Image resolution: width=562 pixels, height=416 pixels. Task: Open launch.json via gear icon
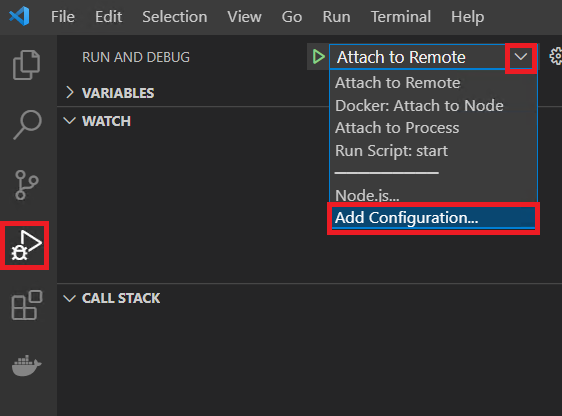point(555,57)
